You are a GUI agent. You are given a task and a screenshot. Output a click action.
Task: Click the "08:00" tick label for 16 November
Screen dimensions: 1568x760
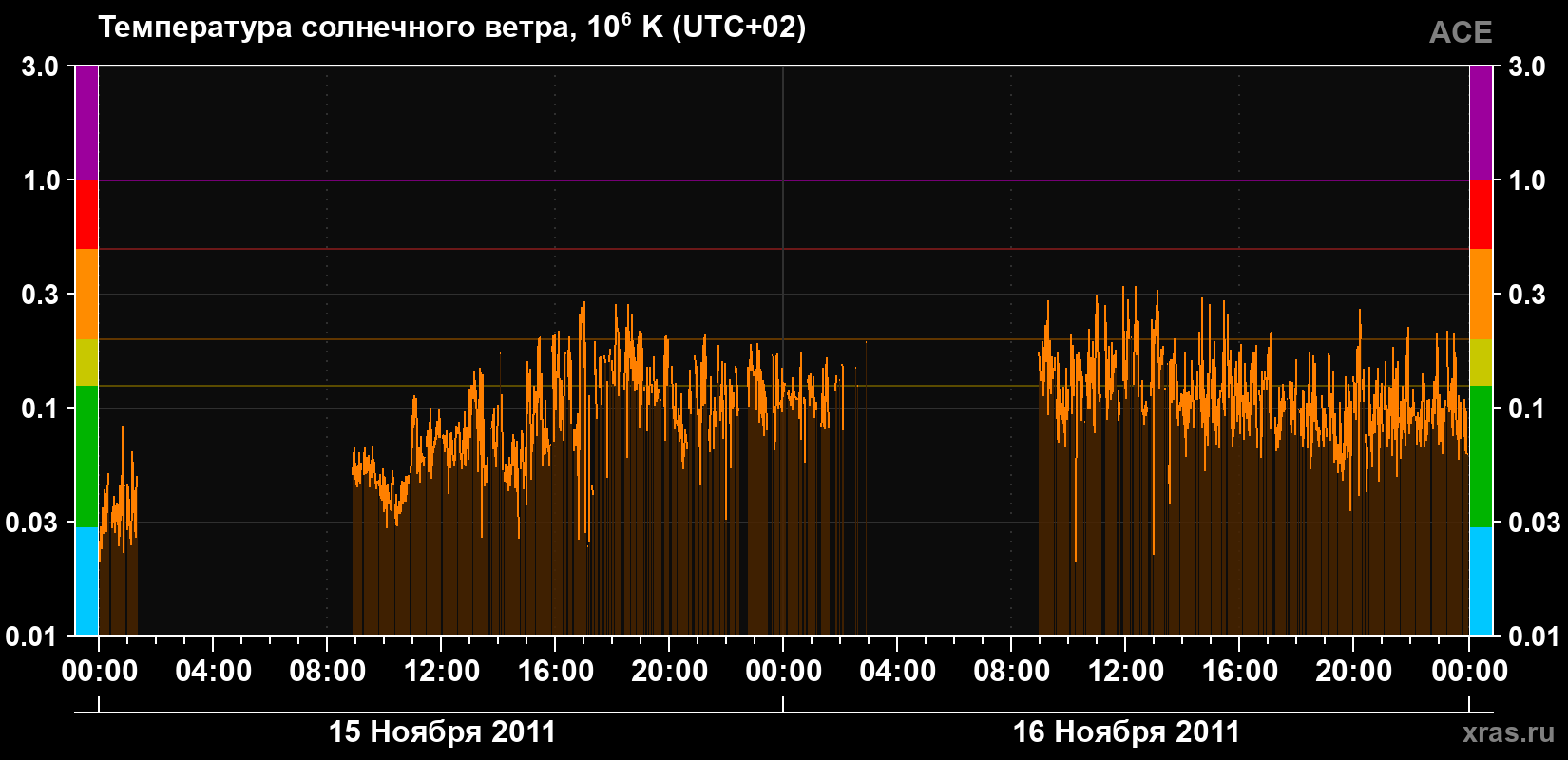click(1012, 672)
